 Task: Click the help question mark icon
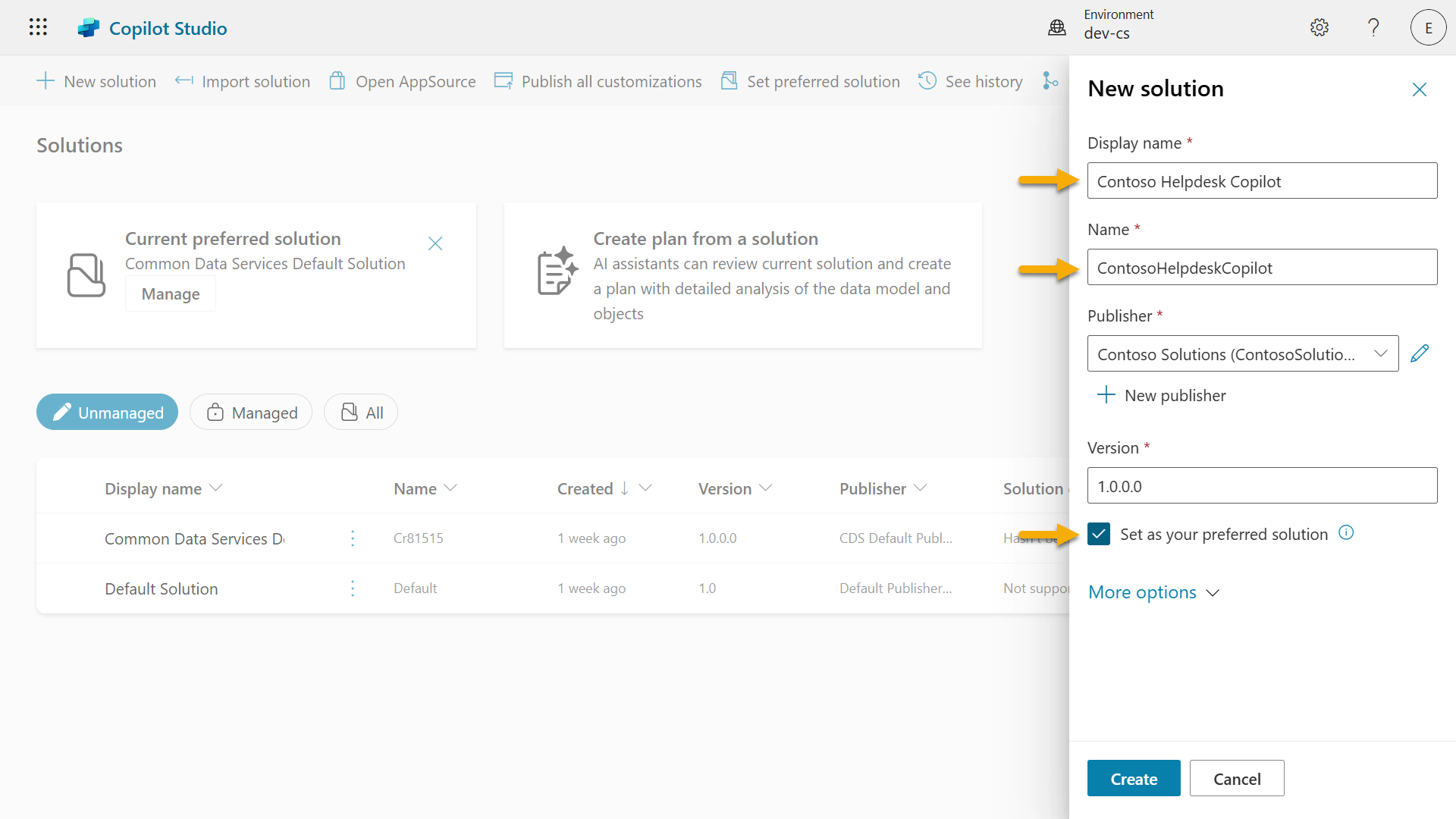[x=1373, y=28]
